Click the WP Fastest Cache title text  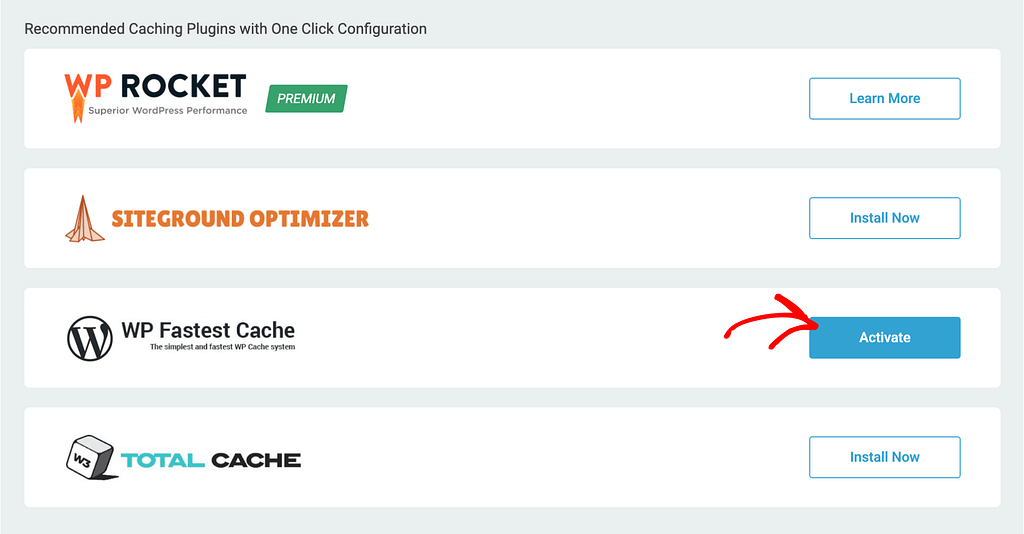[208, 330]
